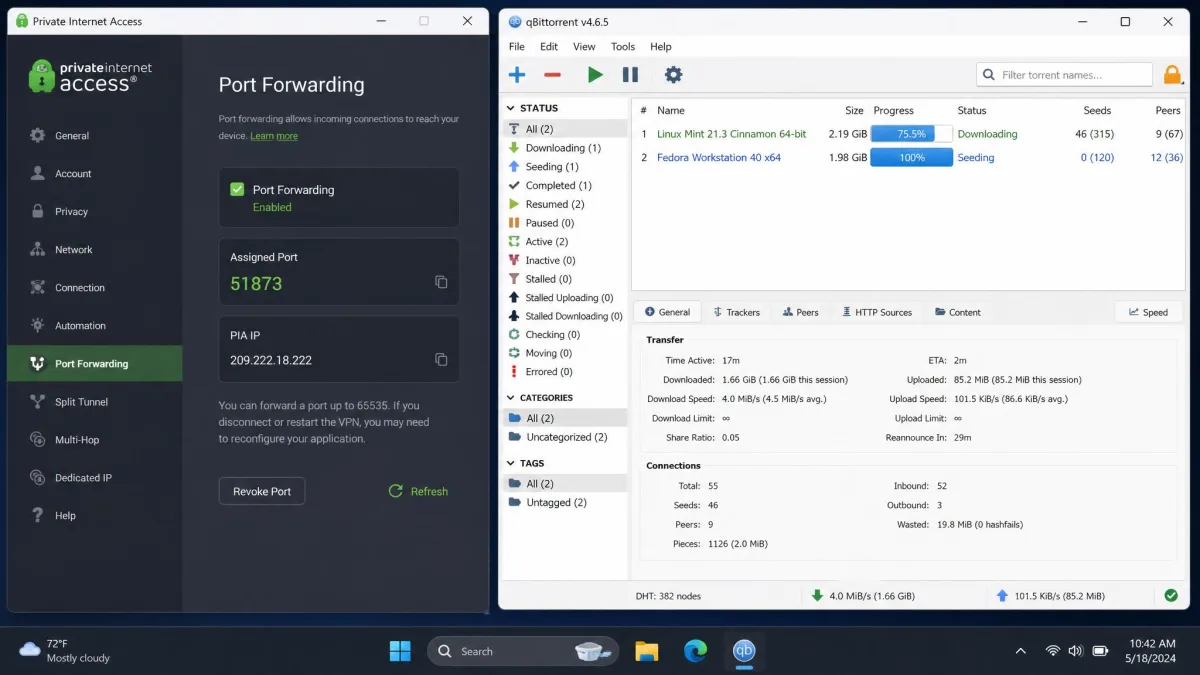Viewport: 1200px width, 675px height.
Task: Open Split Tunnel section in PIA
Action: pyautogui.click(x=95, y=402)
